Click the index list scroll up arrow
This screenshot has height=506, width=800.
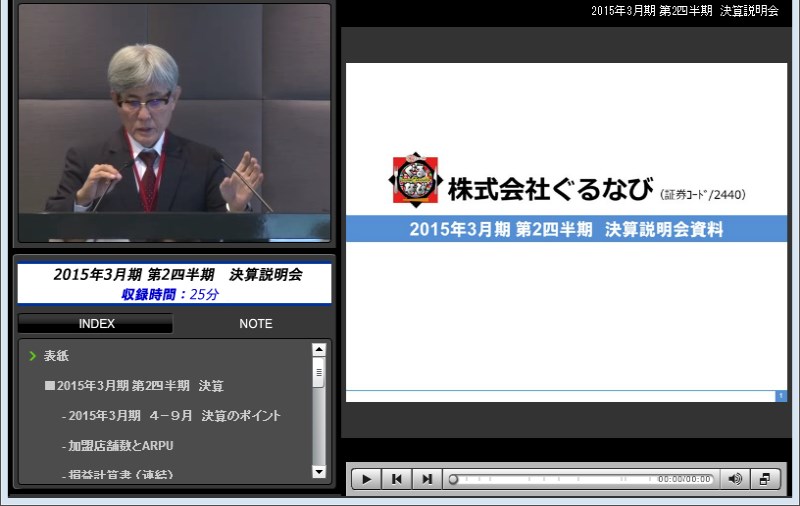pos(319,349)
